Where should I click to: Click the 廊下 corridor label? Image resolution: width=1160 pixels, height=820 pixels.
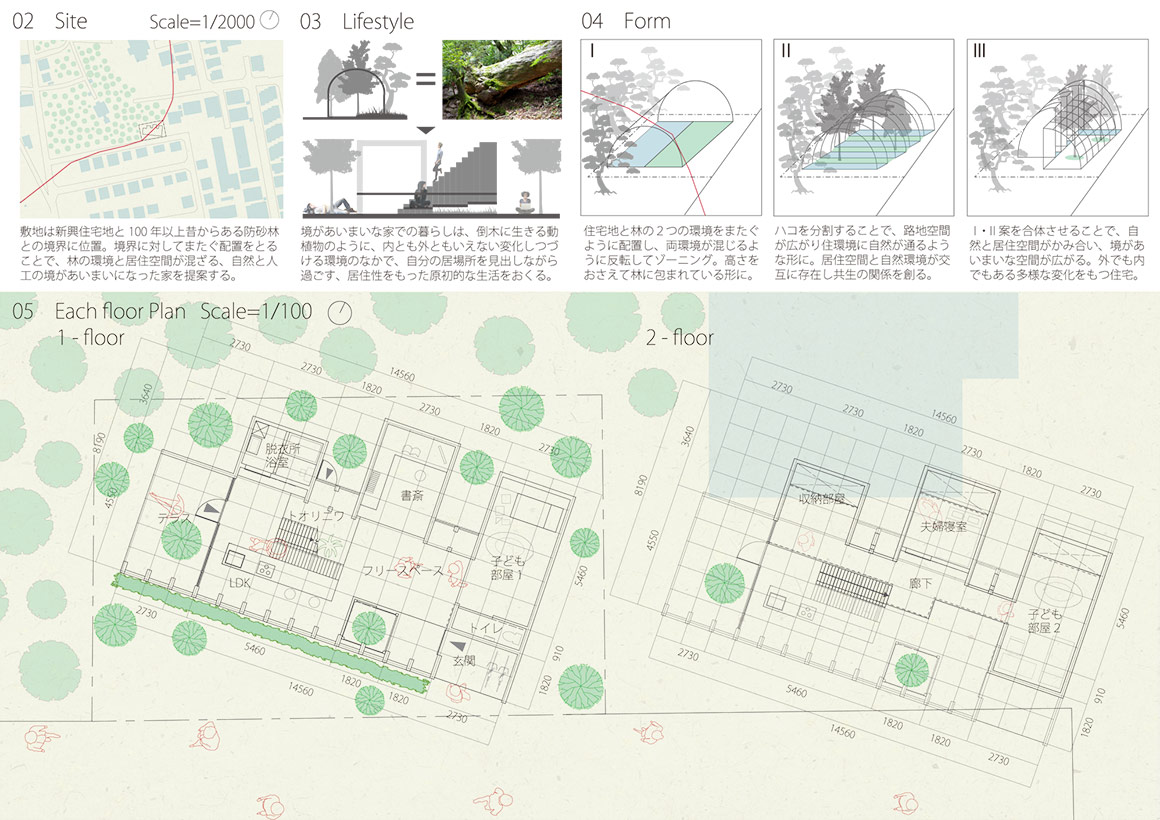[x=920, y=584]
